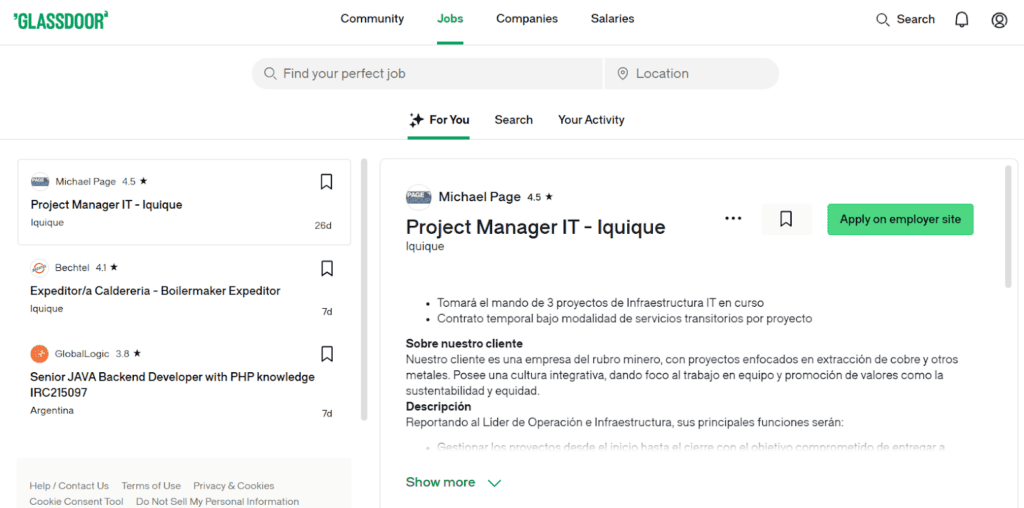Focus the Find your perfect job field
The width and height of the screenshot is (1024, 508).
click(x=427, y=73)
